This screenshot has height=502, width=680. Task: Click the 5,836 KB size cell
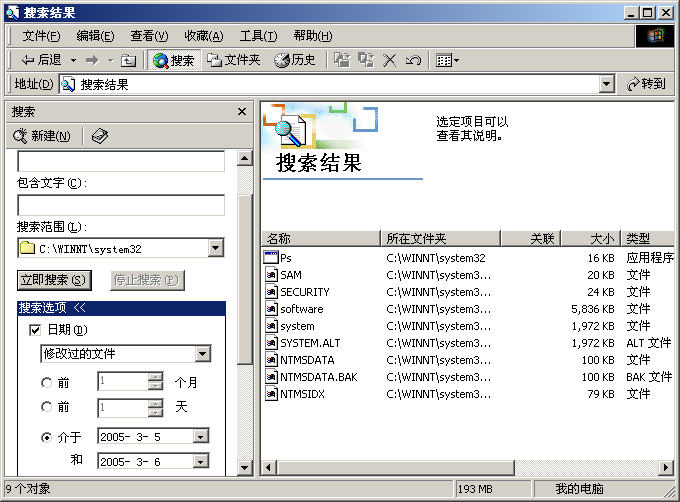[x=592, y=309]
